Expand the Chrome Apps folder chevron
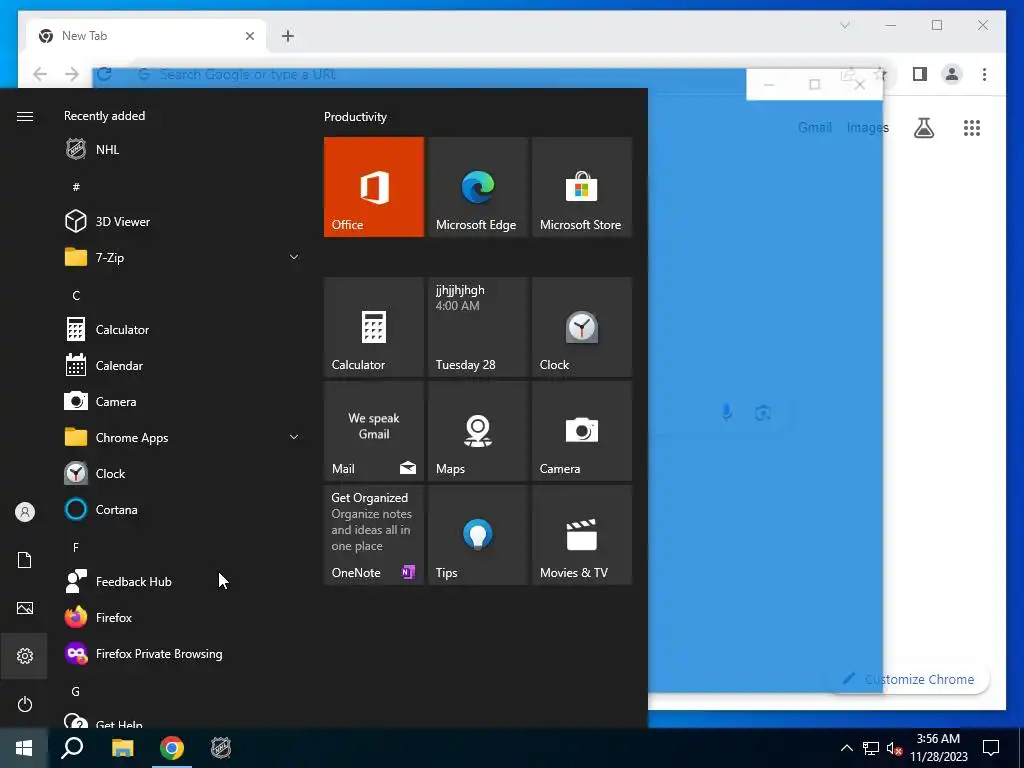Screen dimensions: 1024x768 coord(294,438)
